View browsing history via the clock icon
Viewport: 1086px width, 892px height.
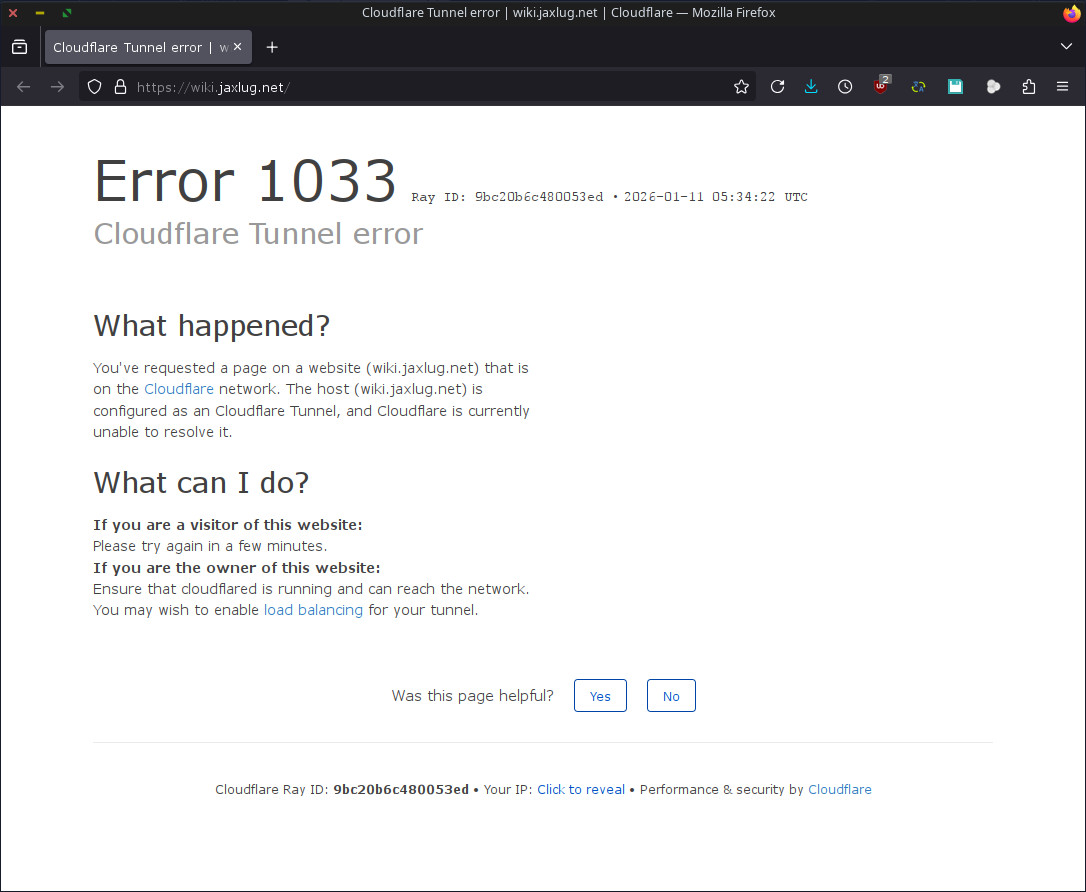845,86
